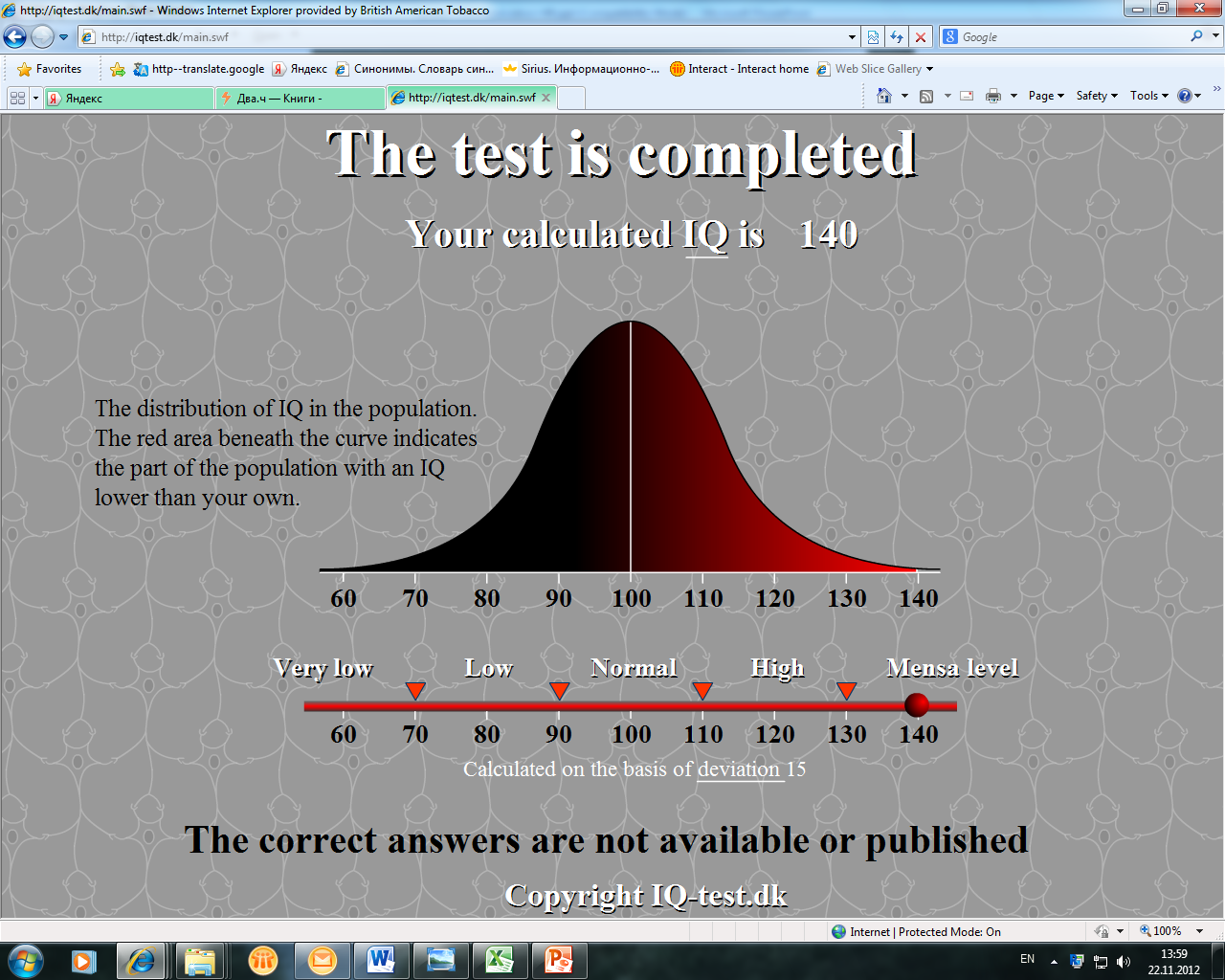Open the tab list dropdown beside Quick Tabs

click(x=35, y=98)
